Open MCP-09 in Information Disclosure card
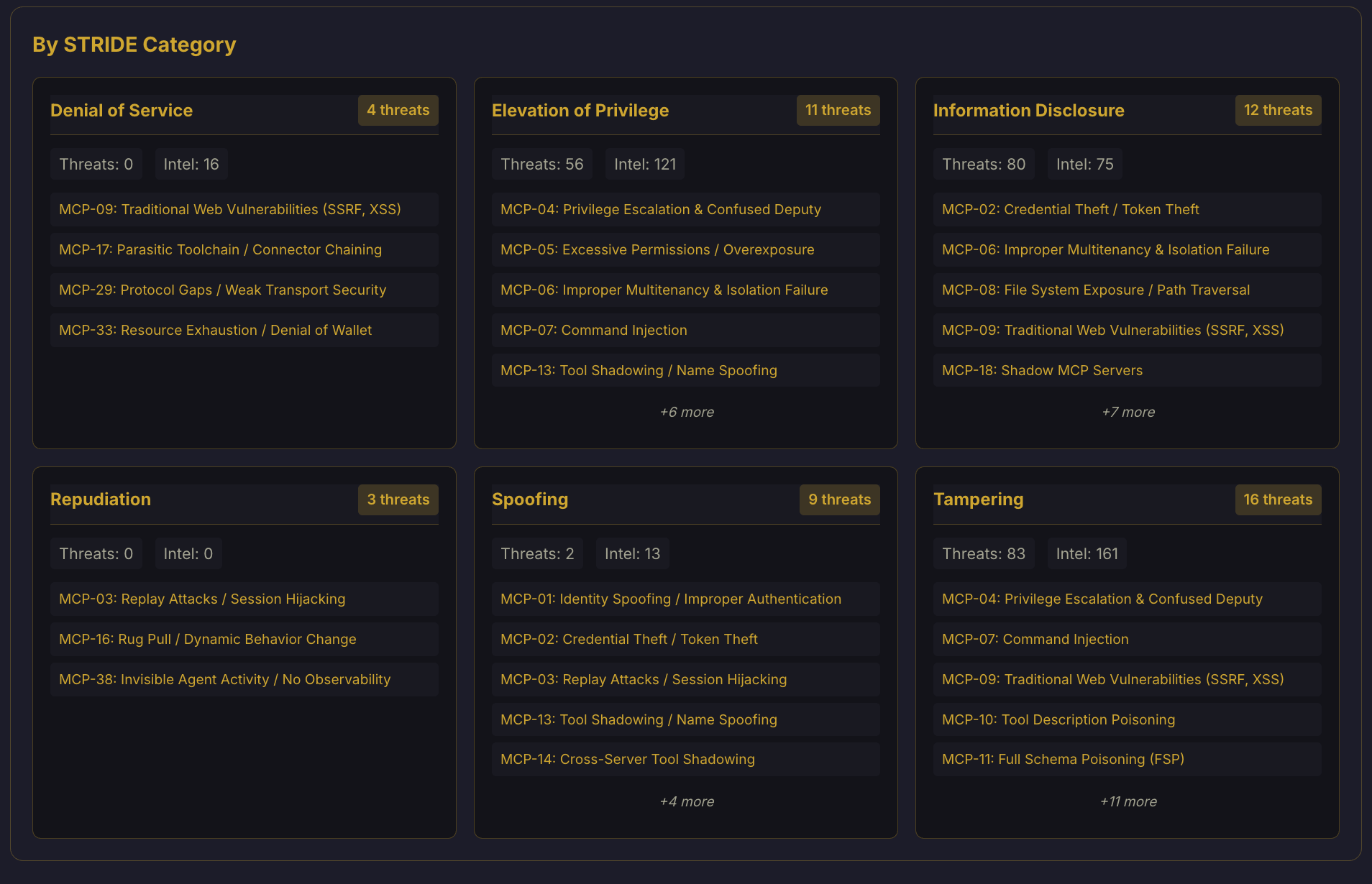 point(1128,330)
